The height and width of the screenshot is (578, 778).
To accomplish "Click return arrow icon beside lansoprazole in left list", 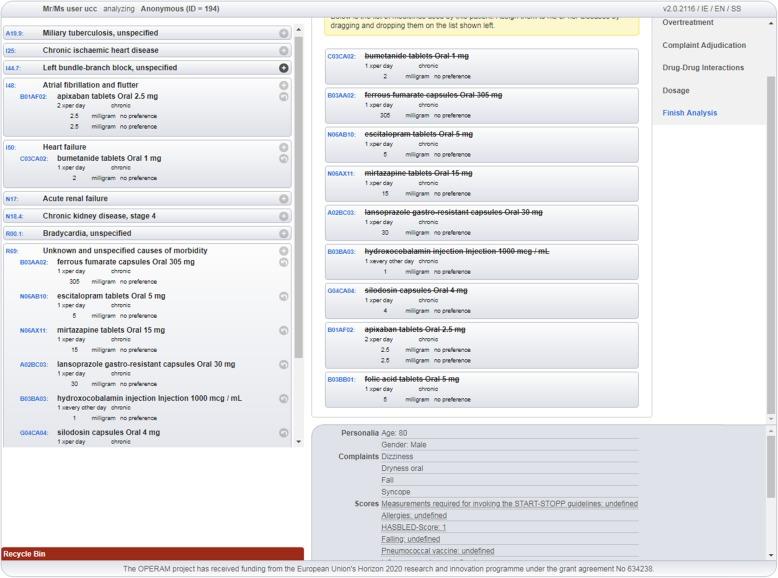I will [283, 364].
